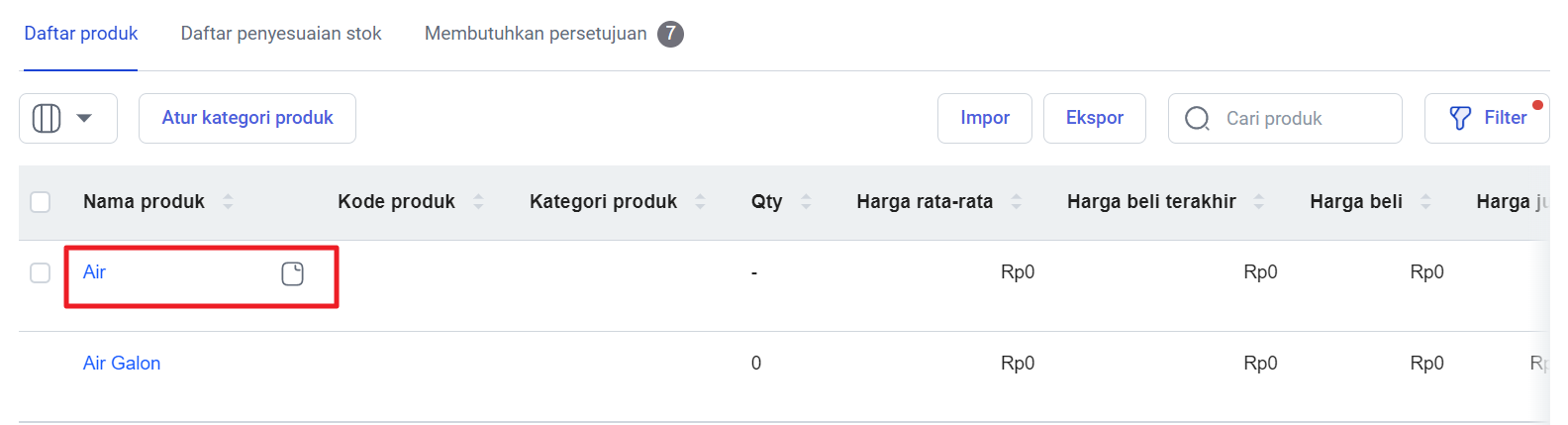Viewport: 1568px width, 425px height.
Task: Click the bundle icon beside Air
Action: [x=292, y=273]
